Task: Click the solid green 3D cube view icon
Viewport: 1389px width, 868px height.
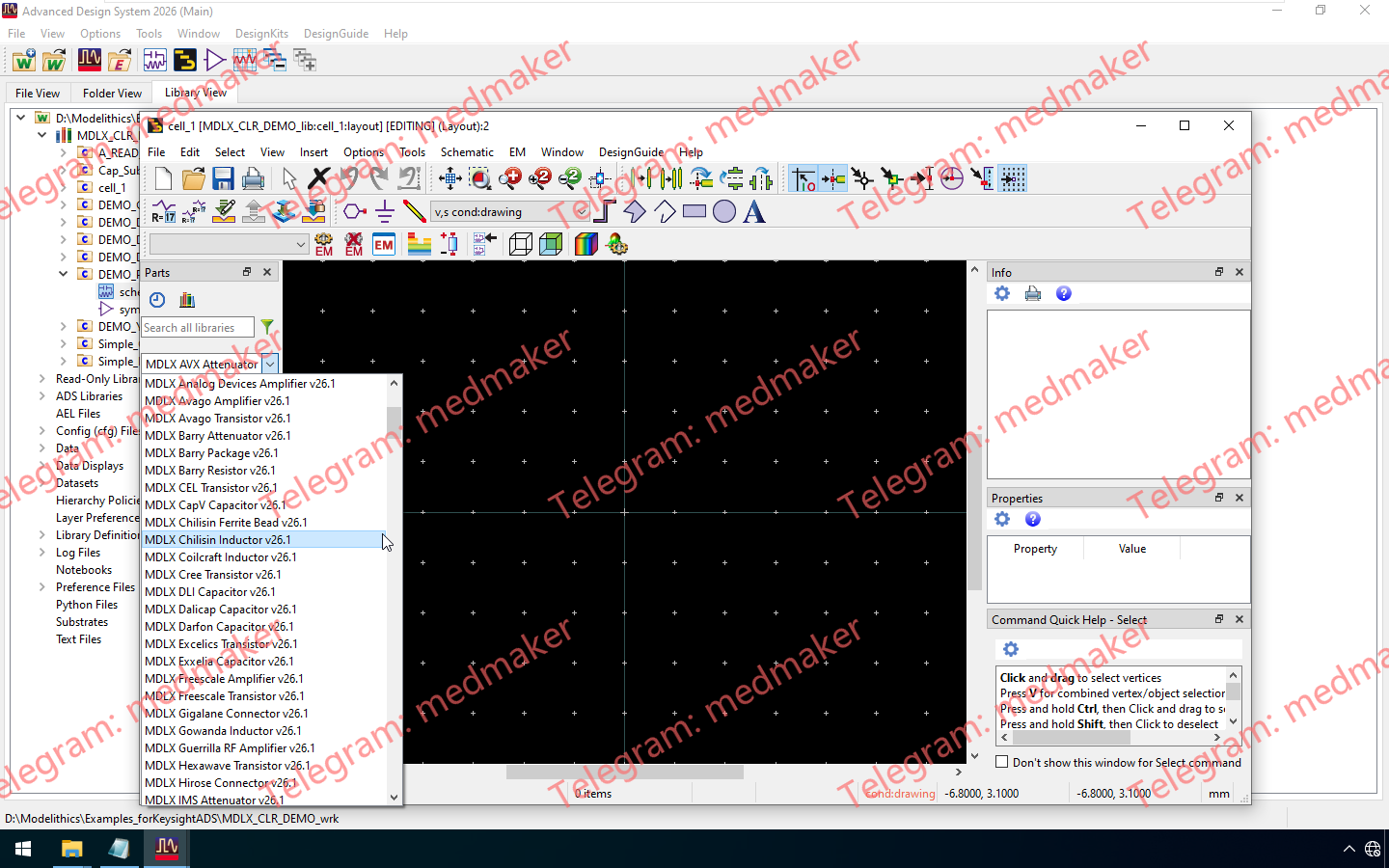Action: (551, 244)
